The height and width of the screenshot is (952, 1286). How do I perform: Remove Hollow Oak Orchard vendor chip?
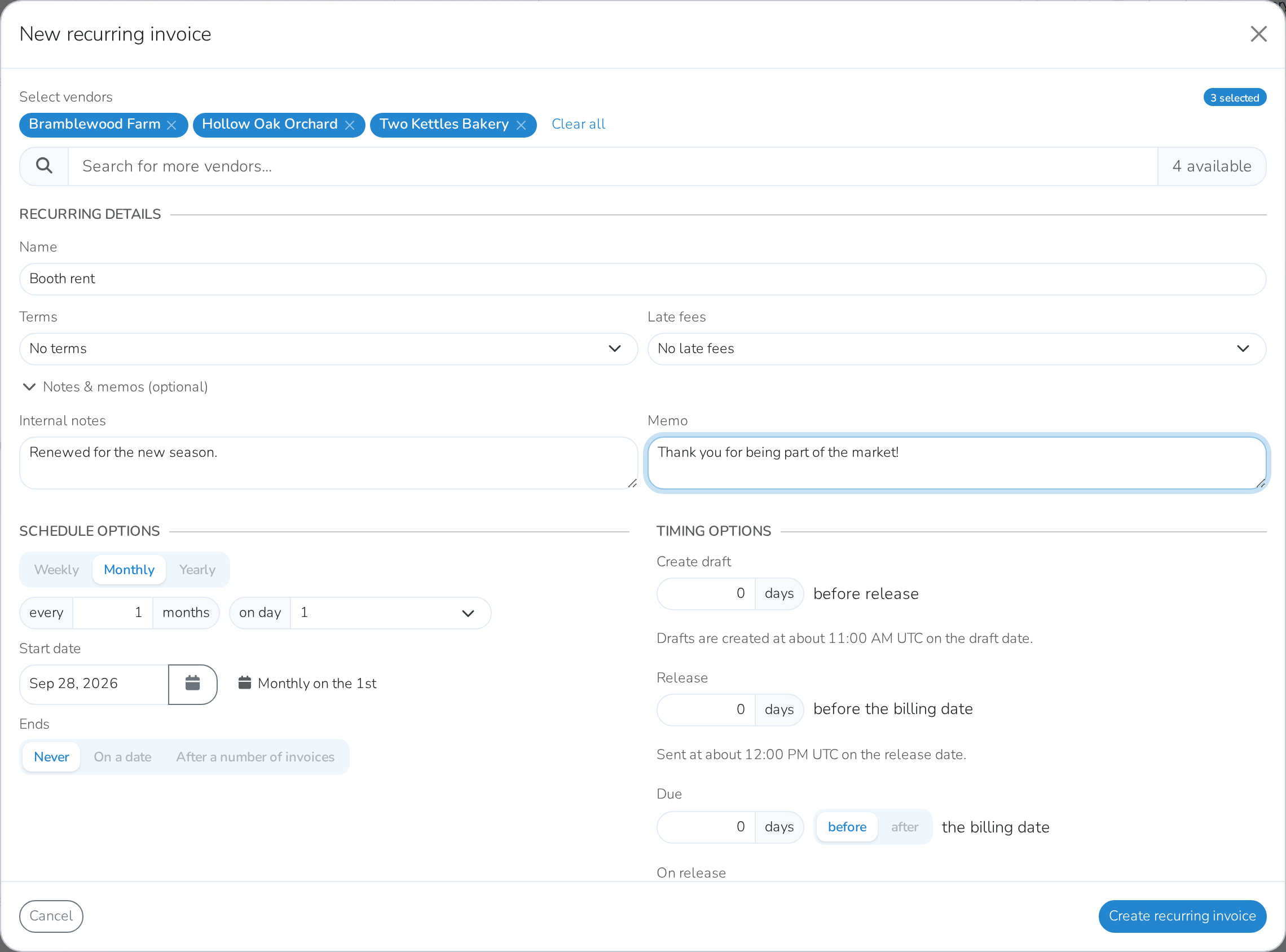[349, 125]
